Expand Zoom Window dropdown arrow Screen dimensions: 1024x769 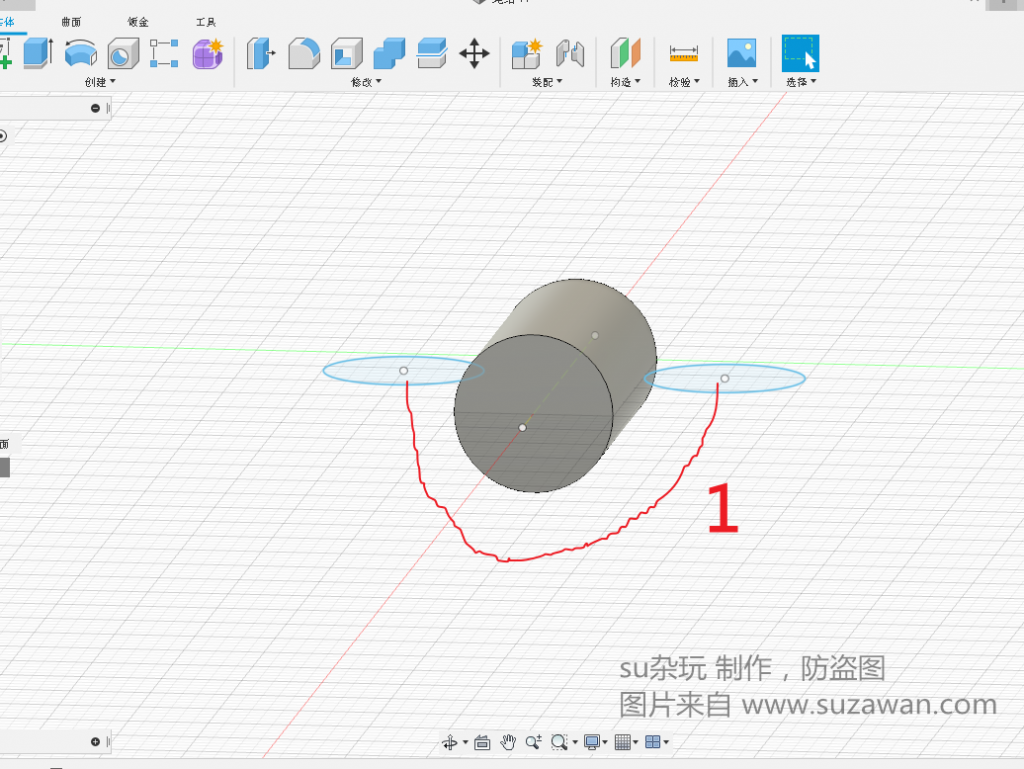click(x=575, y=742)
